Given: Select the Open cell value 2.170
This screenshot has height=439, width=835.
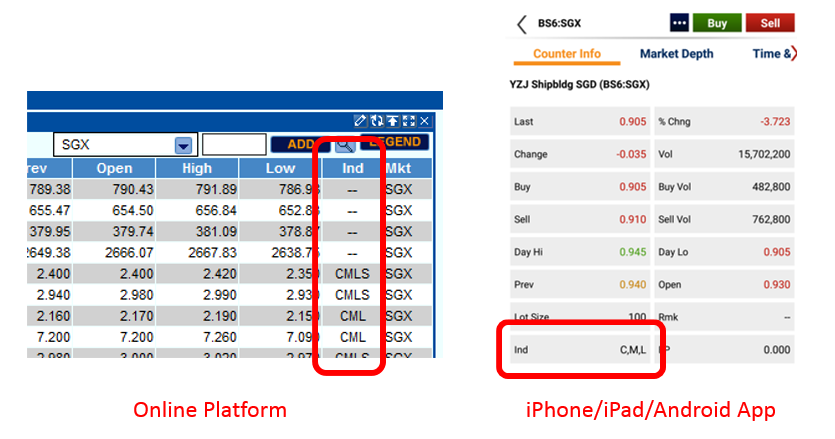Looking at the screenshot, I should [136, 316].
